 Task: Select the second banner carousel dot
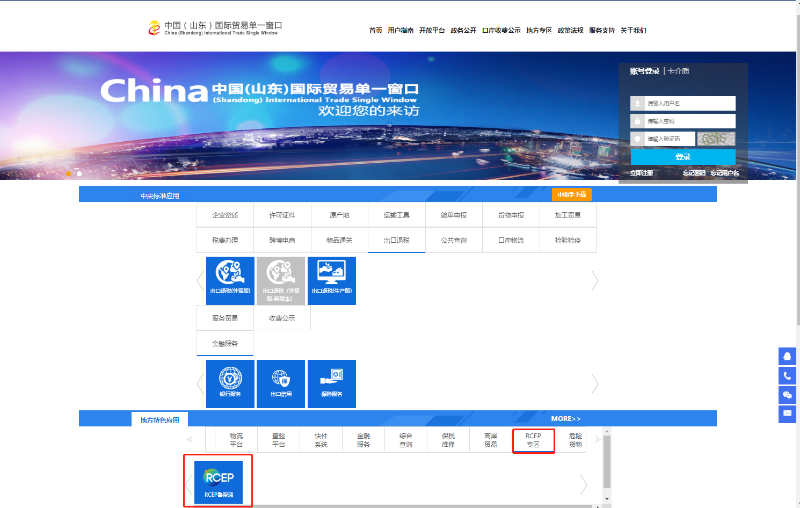pos(79,173)
